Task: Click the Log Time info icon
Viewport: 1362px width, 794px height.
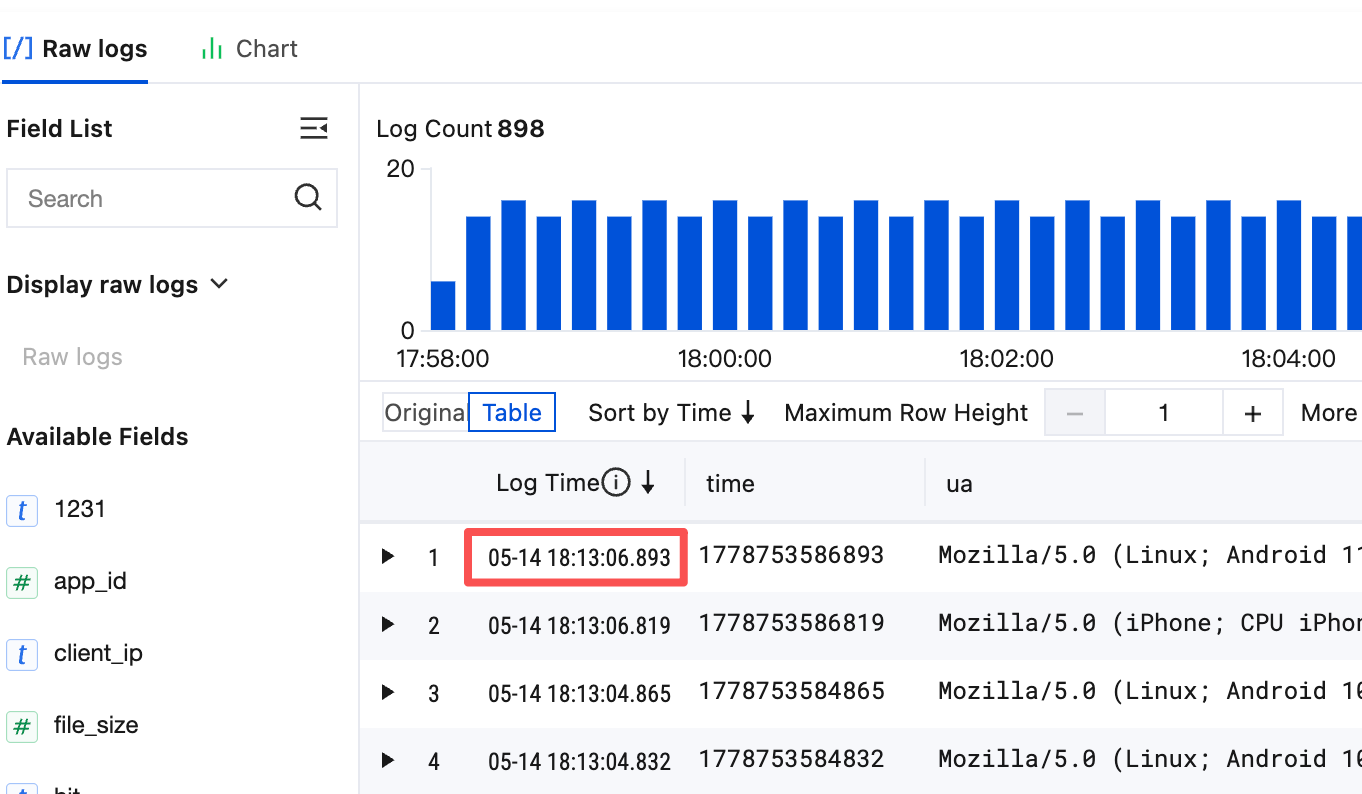Action: point(616,484)
